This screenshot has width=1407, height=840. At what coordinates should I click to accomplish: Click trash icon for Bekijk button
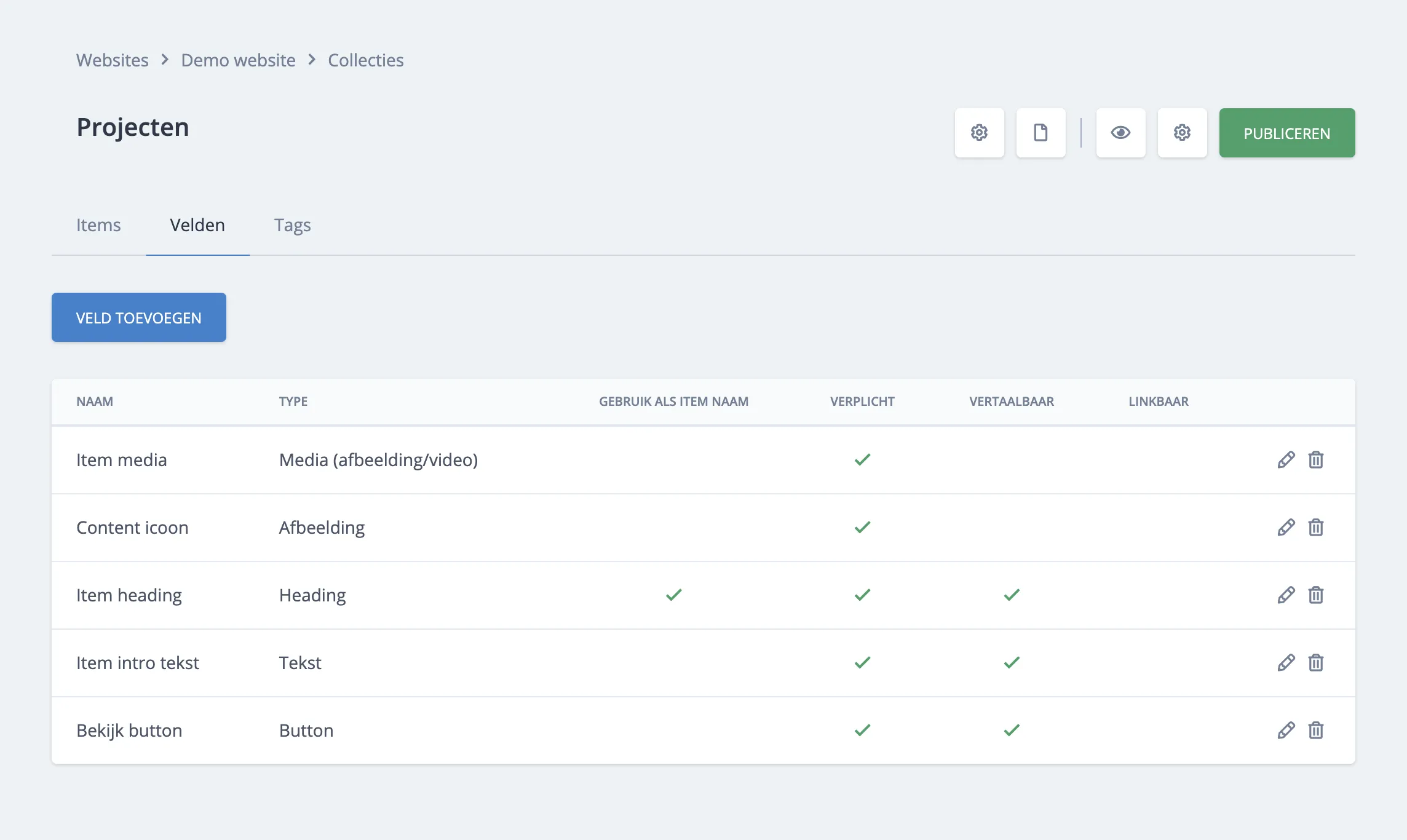coord(1315,731)
